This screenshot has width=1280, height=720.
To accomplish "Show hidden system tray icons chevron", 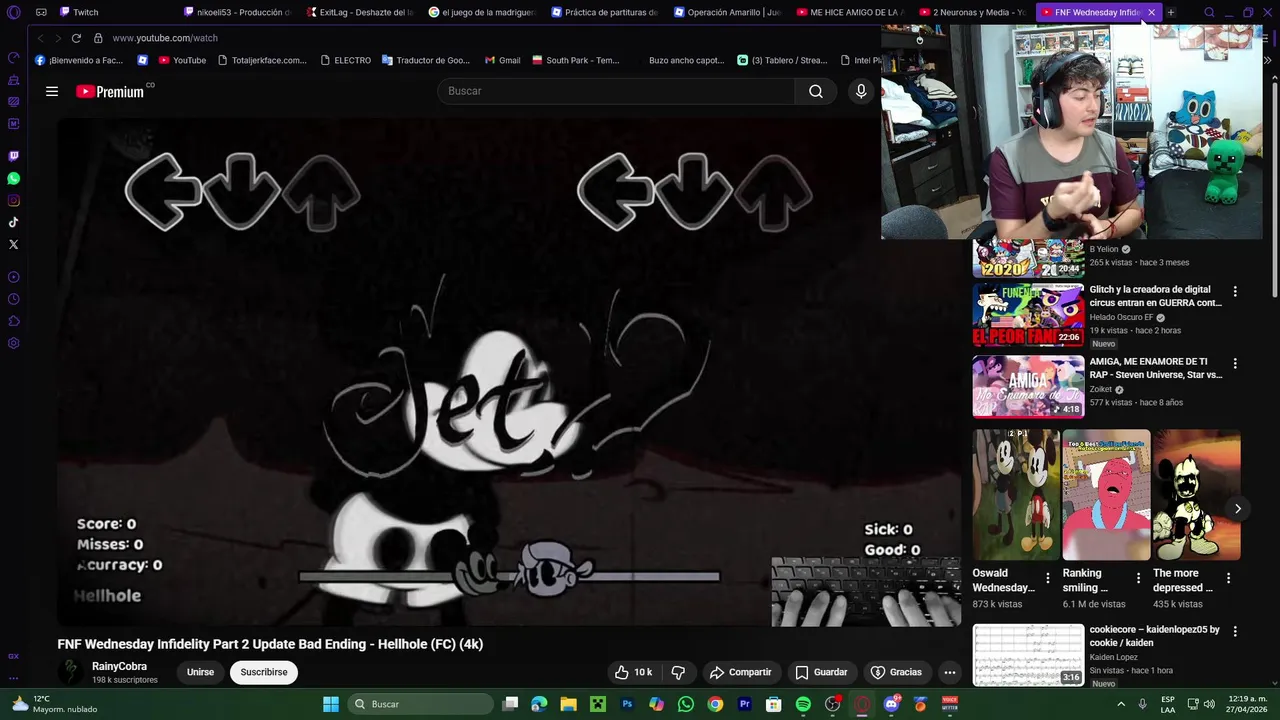I will (x=1123, y=704).
